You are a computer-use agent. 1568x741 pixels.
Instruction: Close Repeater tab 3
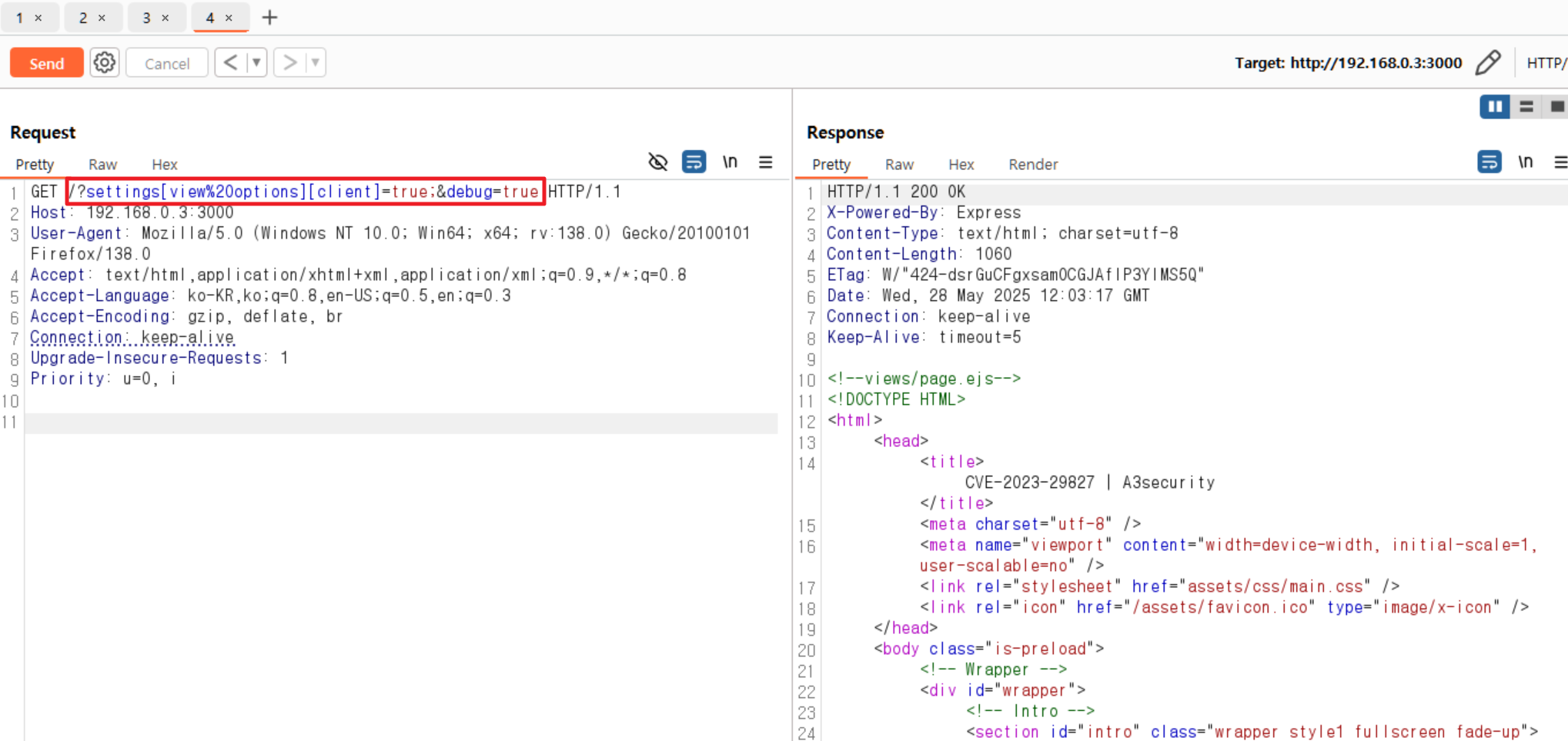(165, 18)
